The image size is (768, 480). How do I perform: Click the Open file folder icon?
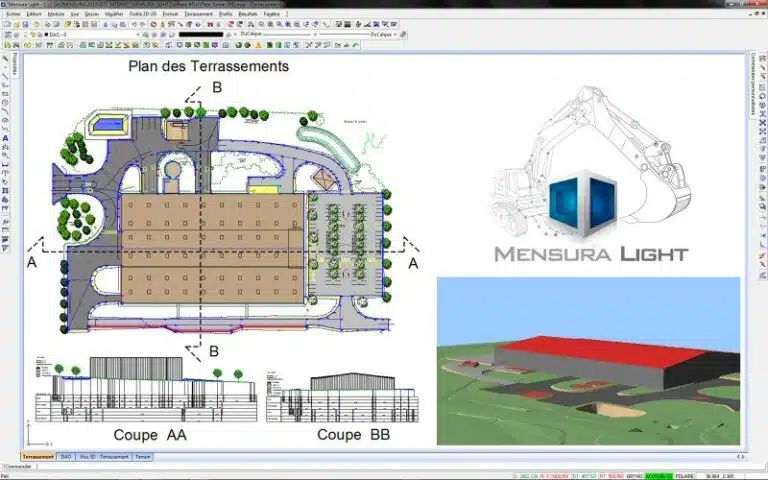click(x=16, y=23)
